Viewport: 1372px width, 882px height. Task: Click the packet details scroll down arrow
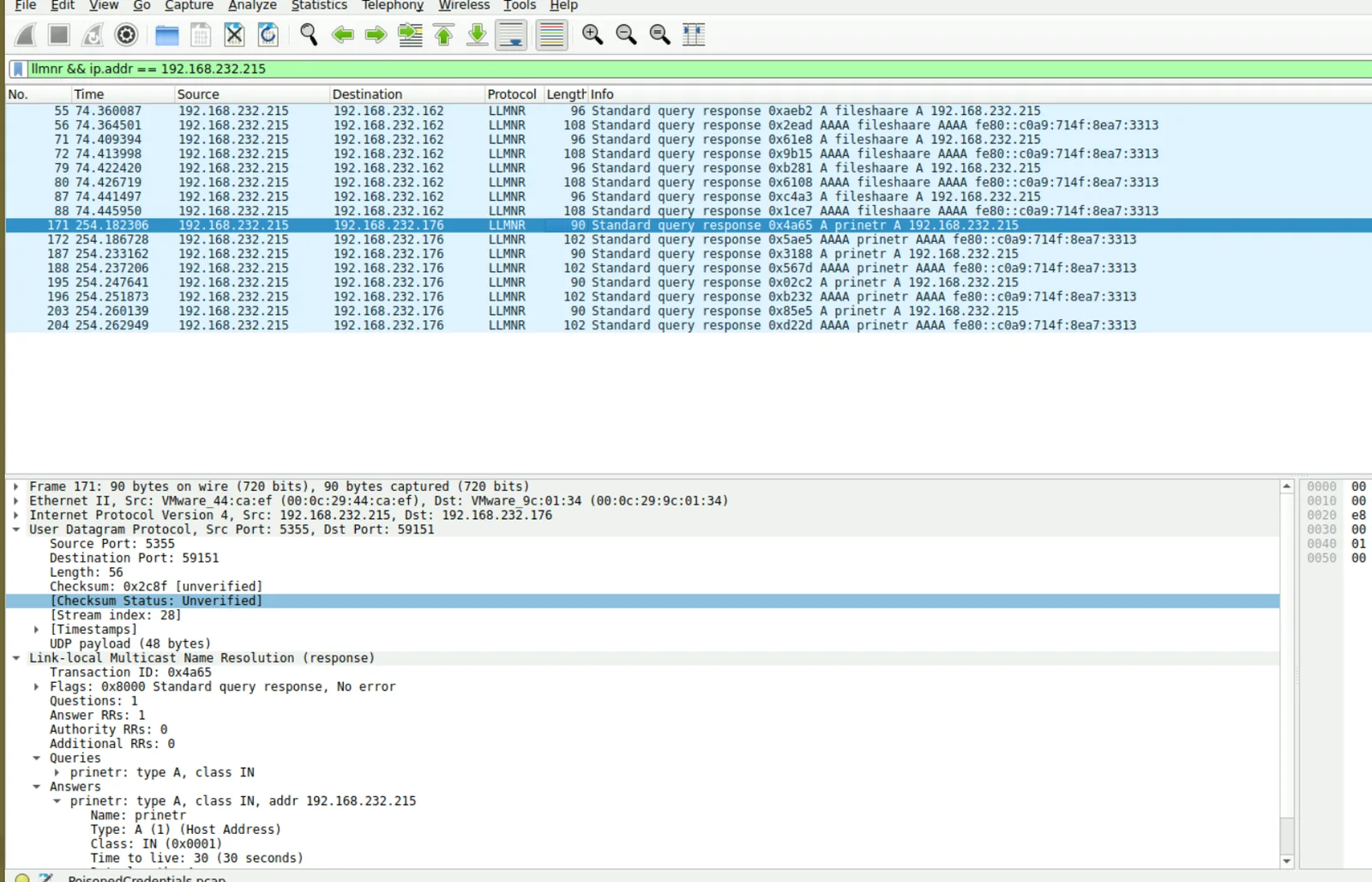pyautogui.click(x=1287, y=861)
